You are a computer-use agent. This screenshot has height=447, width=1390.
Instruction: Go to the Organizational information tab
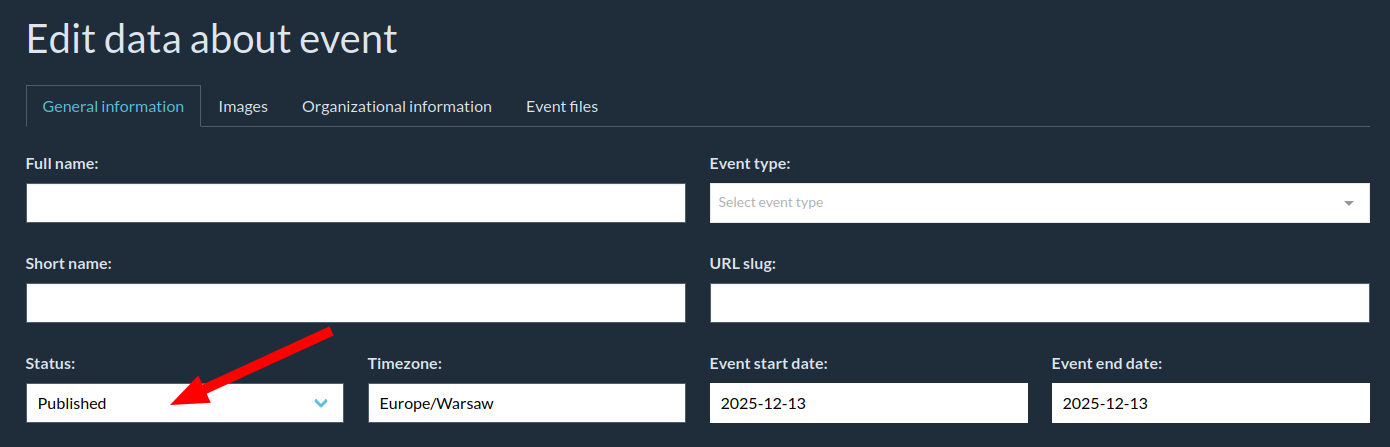click(x=397, y=106)
